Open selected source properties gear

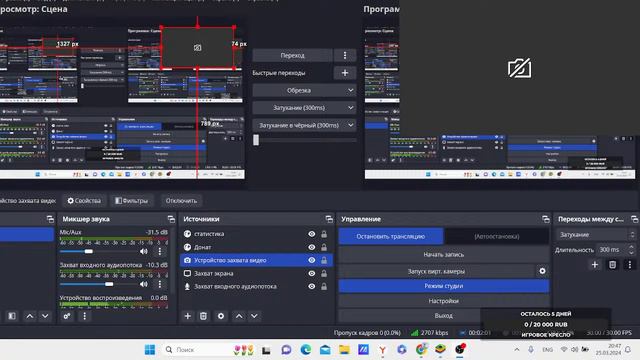point(221,316)
